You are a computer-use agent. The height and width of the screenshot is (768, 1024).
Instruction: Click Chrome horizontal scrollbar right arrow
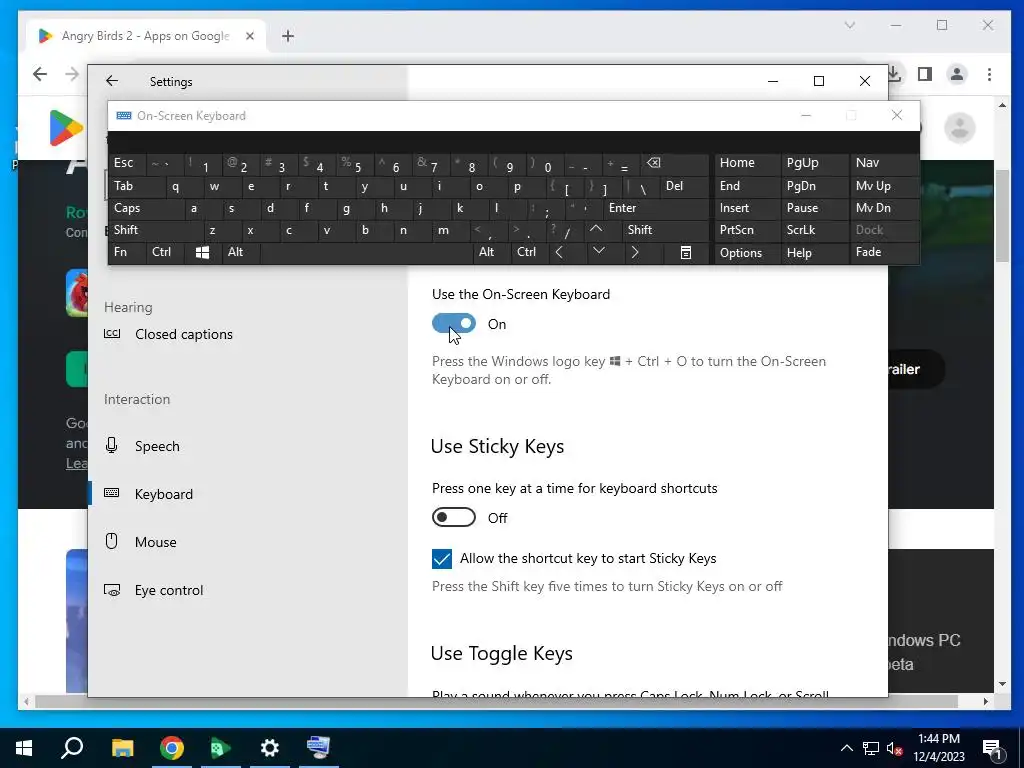pos(985,701)
